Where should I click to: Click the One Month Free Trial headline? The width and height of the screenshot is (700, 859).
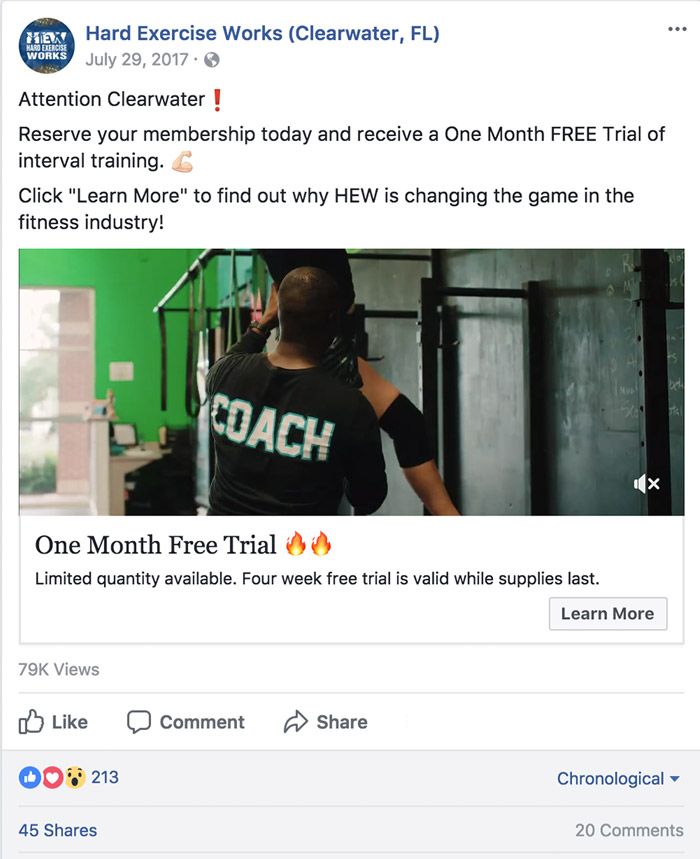pyautogui.click(x=156, y=545)
